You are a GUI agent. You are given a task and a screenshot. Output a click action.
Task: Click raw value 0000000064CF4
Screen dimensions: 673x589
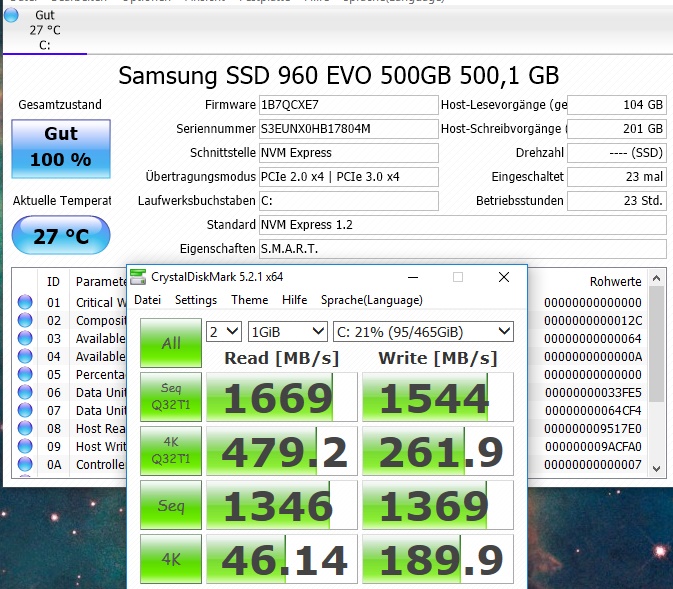click(x=593, y=411)
